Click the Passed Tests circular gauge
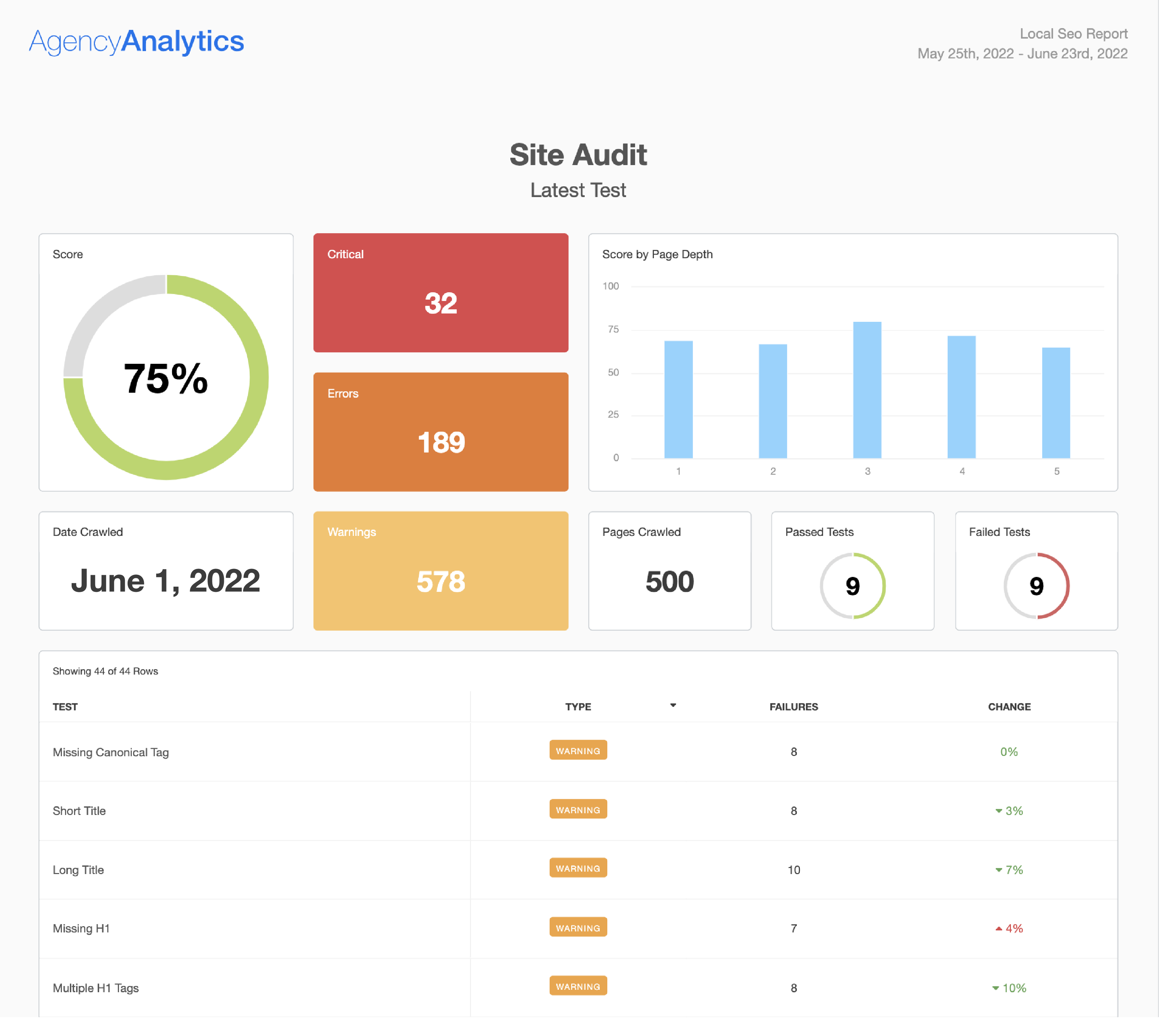 [852, 586]
